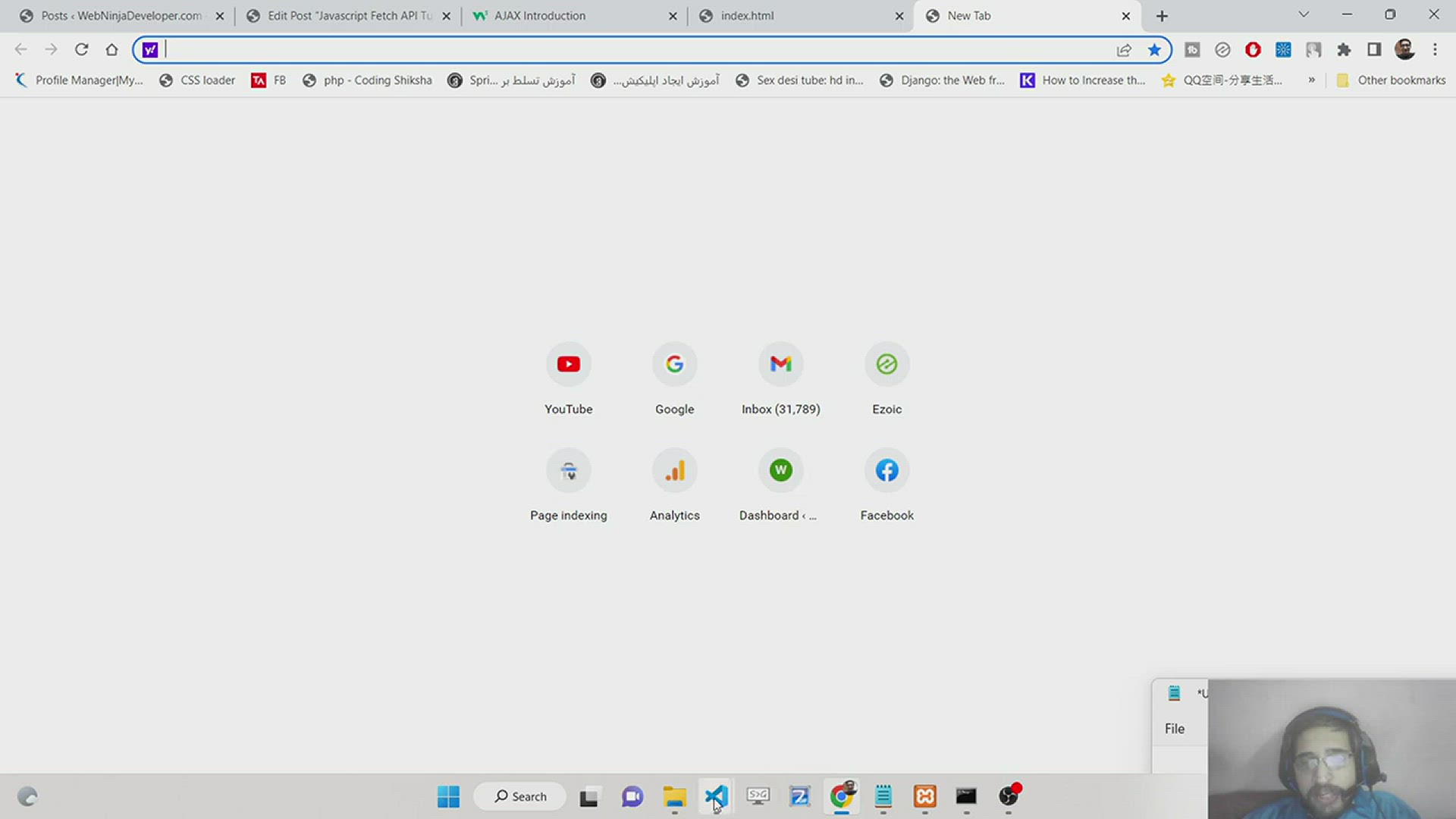Switch to the AJAX Introduction tab
Image resolution: width=1456 pixels, height=819 pixels.
pos(539,16)
